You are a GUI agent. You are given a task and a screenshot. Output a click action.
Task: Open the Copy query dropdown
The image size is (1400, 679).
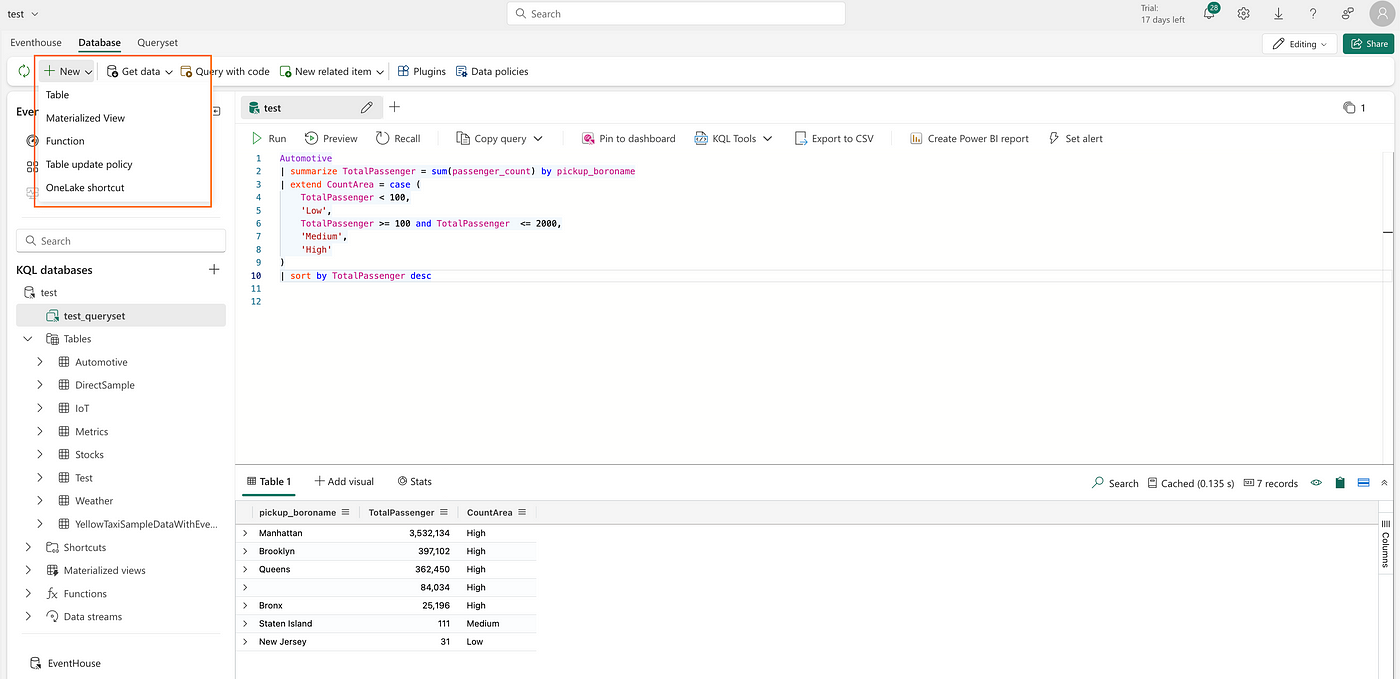coord(499,139)
